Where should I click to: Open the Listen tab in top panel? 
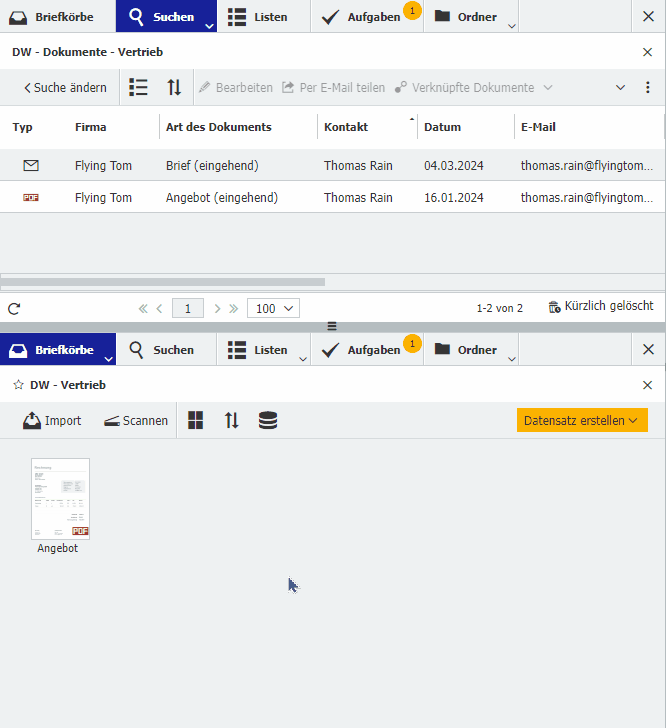point(257,17)
